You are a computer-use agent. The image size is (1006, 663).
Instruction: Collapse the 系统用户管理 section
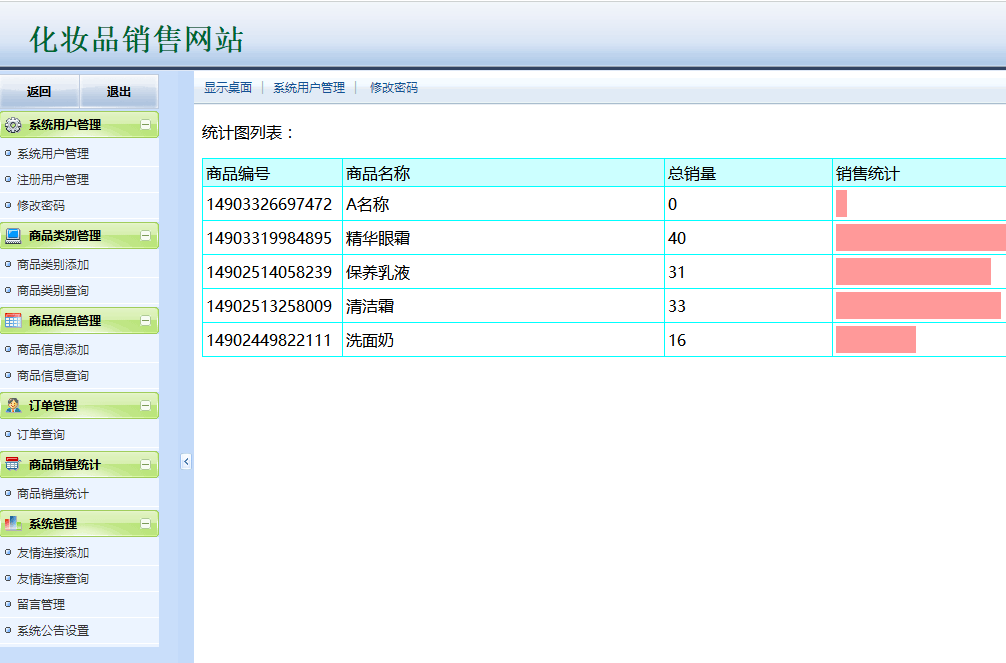tap(146, 125)
